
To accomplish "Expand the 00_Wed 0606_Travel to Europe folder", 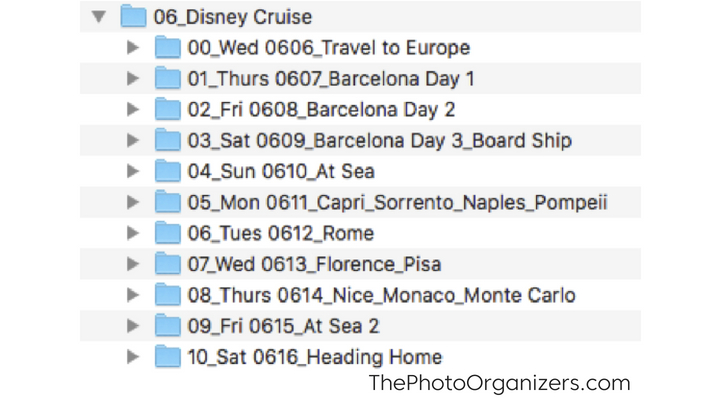I will pyautogui.click(x=133, y=47).
